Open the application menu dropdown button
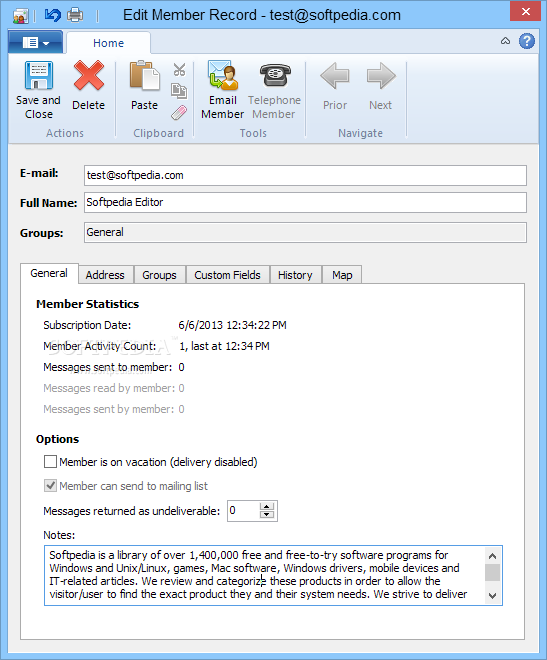Image resolution: width=547 pixels, height=660 pixels. click(x=36, y=43)
